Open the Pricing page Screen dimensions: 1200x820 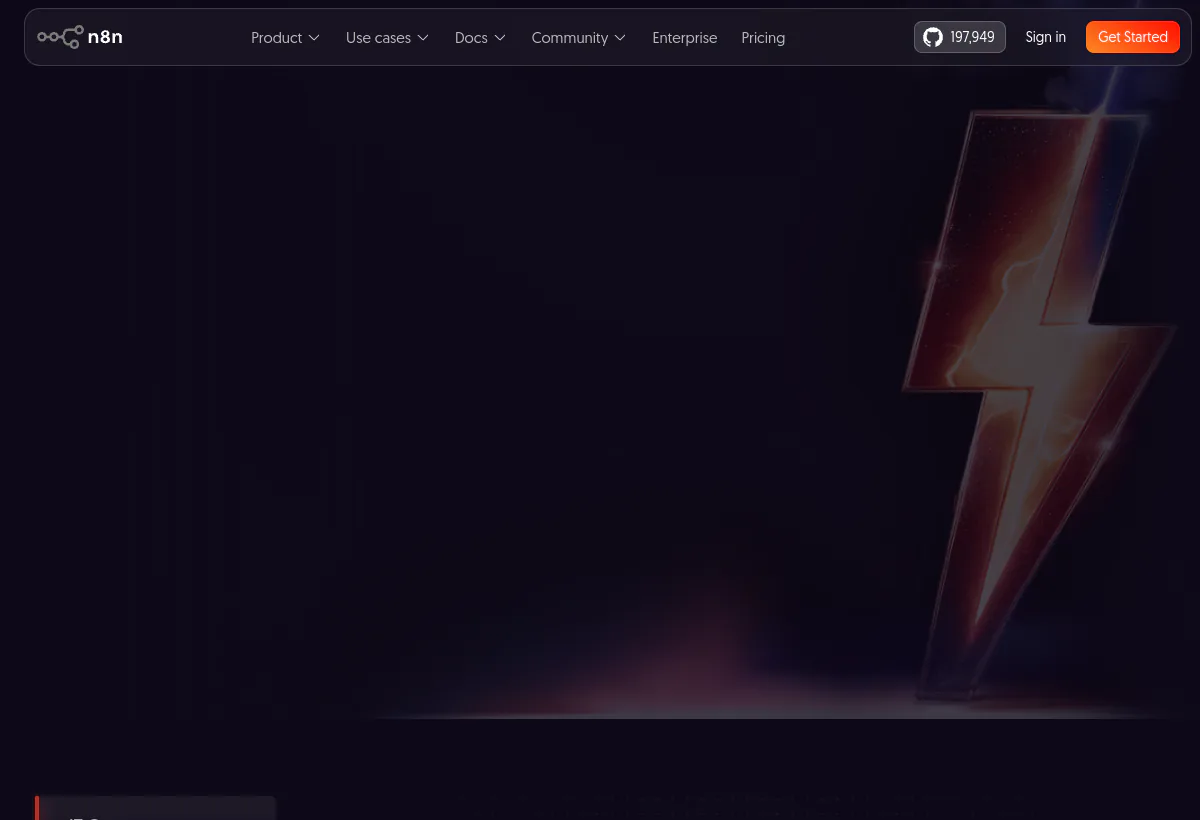(x=763, y=37)
